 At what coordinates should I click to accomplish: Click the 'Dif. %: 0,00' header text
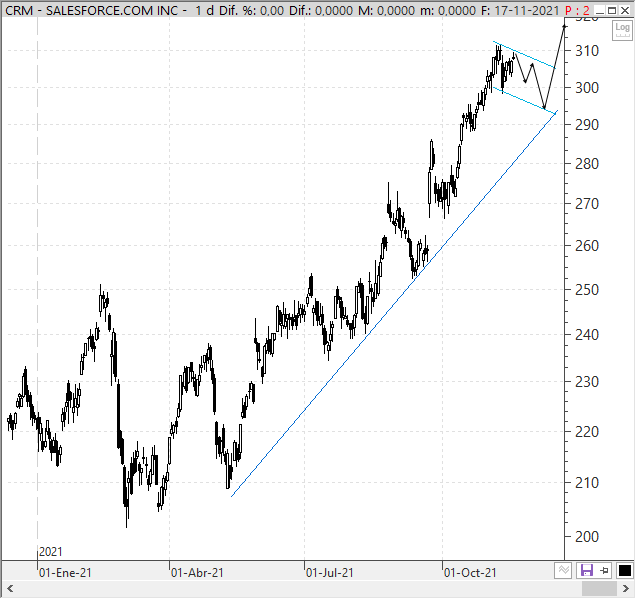point(251,11)
